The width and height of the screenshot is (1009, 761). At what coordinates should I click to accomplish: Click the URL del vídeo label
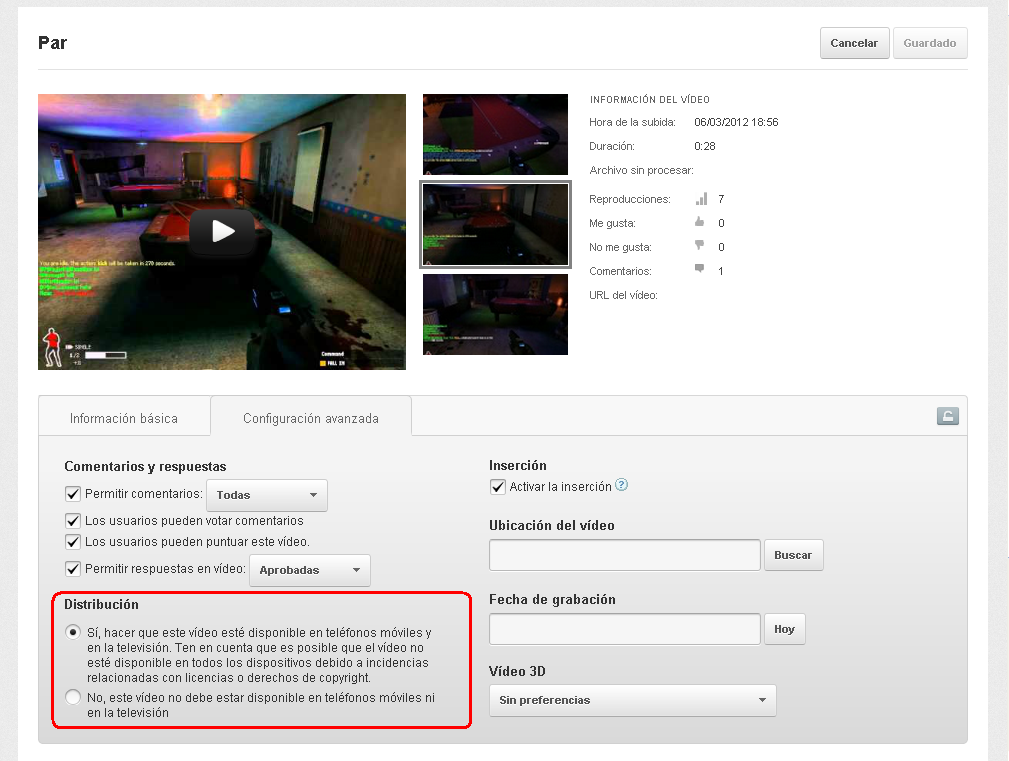click(624, 295)
